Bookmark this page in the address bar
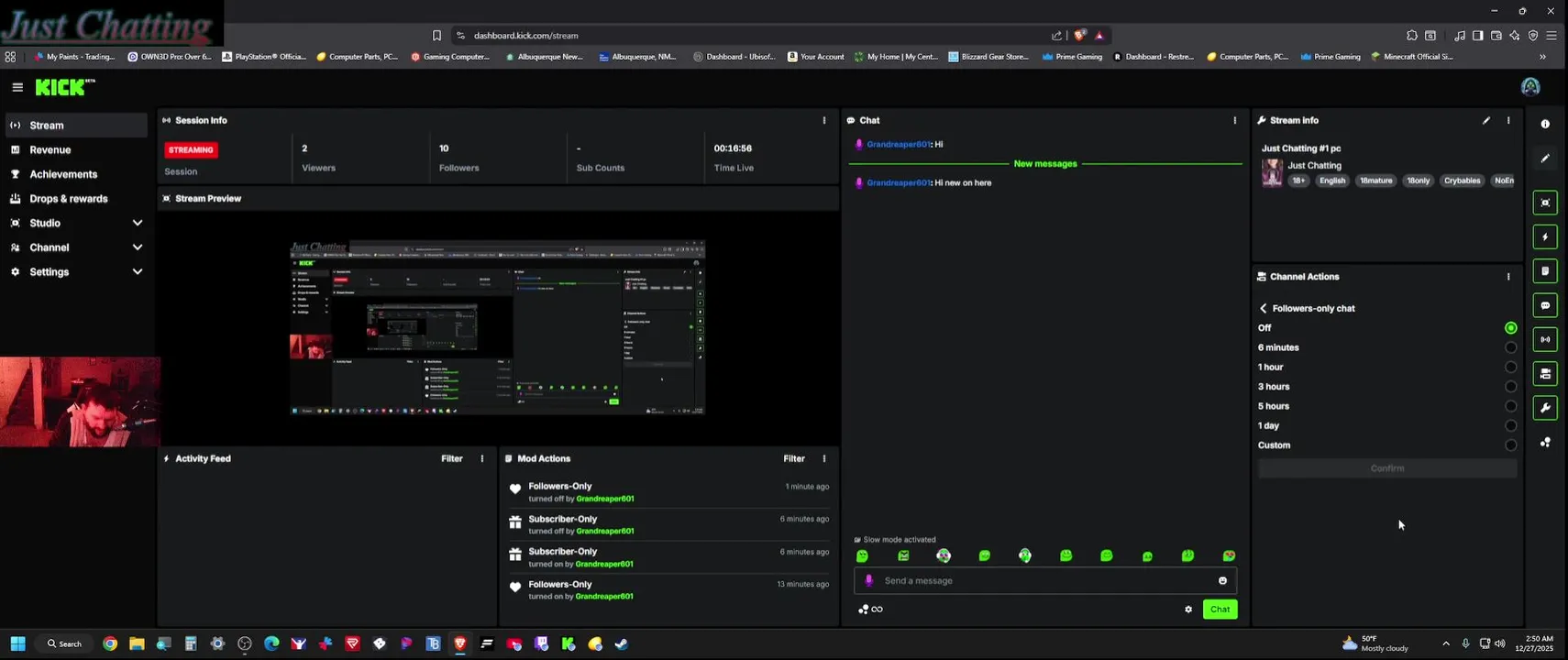 [437, 35]
